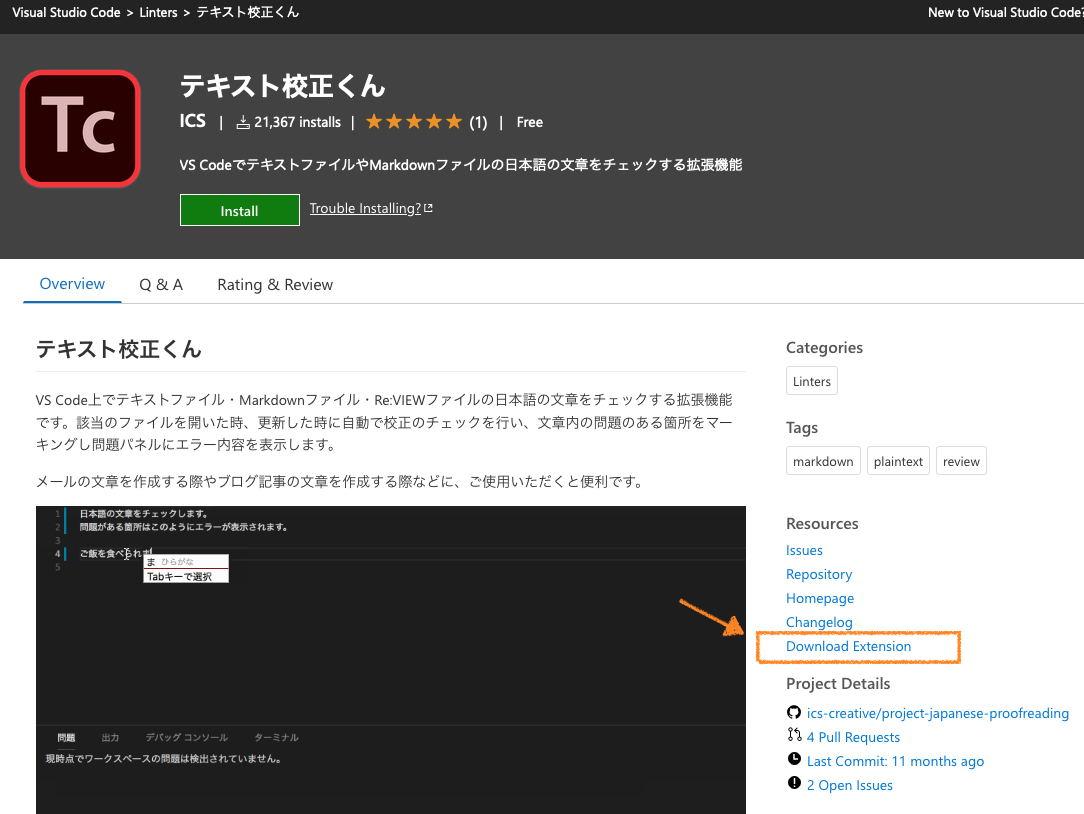Open the Rating & Review tab
The height and width of the screenshot is (814, 1084).
[x=275, y=285]
